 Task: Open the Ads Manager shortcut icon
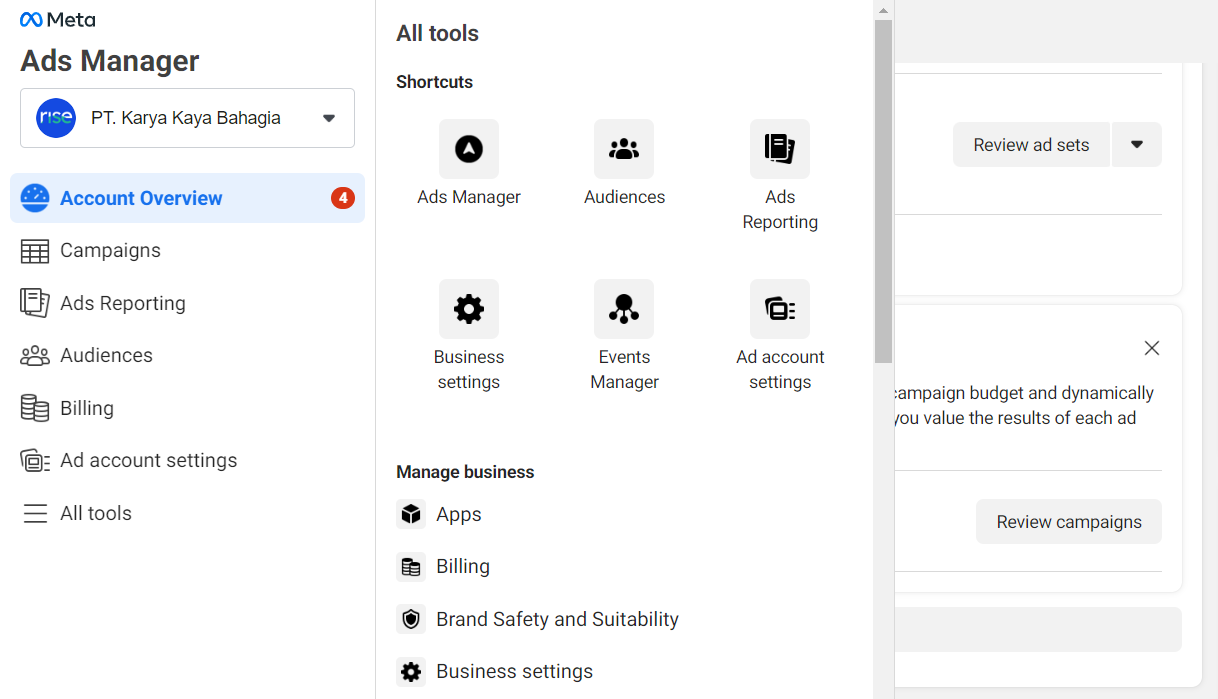pos(469,149)
